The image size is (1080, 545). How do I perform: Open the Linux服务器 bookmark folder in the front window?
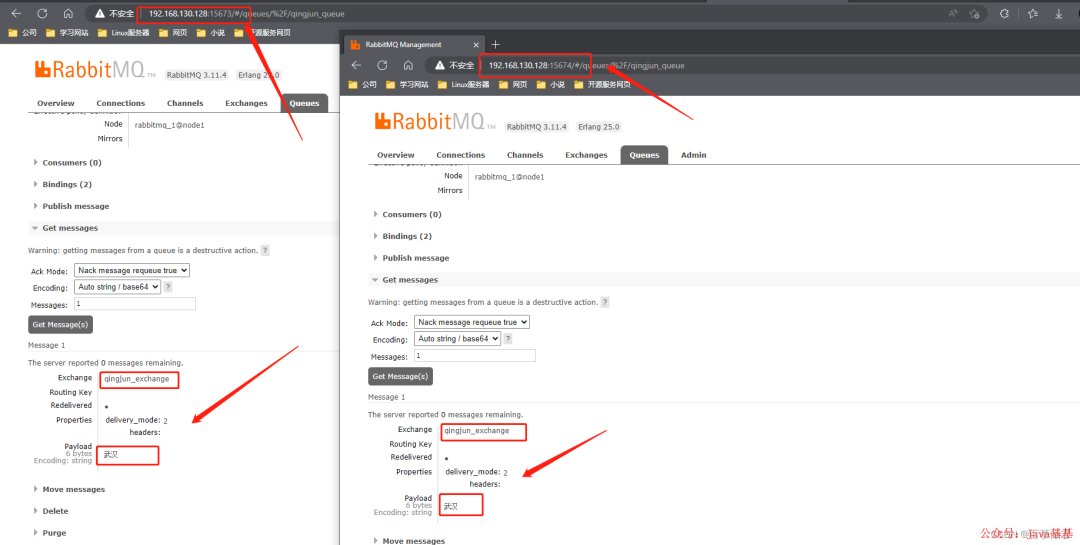pyautogui.click(x=464, y=85)
